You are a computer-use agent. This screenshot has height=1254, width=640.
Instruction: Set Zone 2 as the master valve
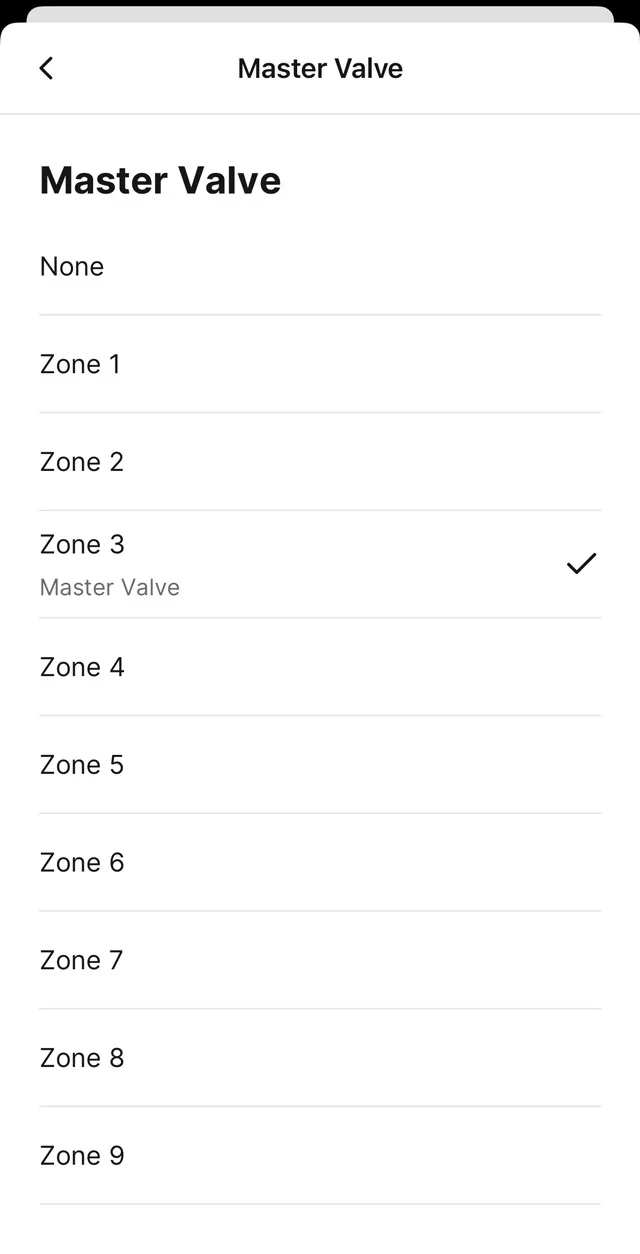[82, 462]
